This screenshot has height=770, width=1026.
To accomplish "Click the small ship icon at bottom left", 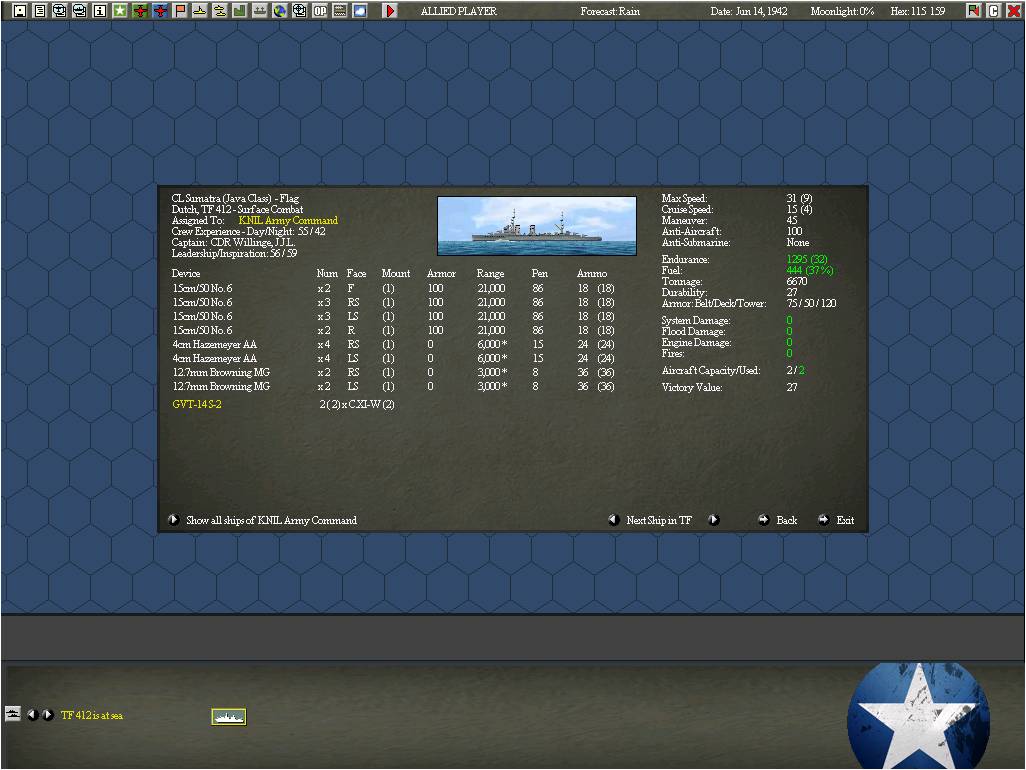I will pyautogui.click(x=13, y=714).
